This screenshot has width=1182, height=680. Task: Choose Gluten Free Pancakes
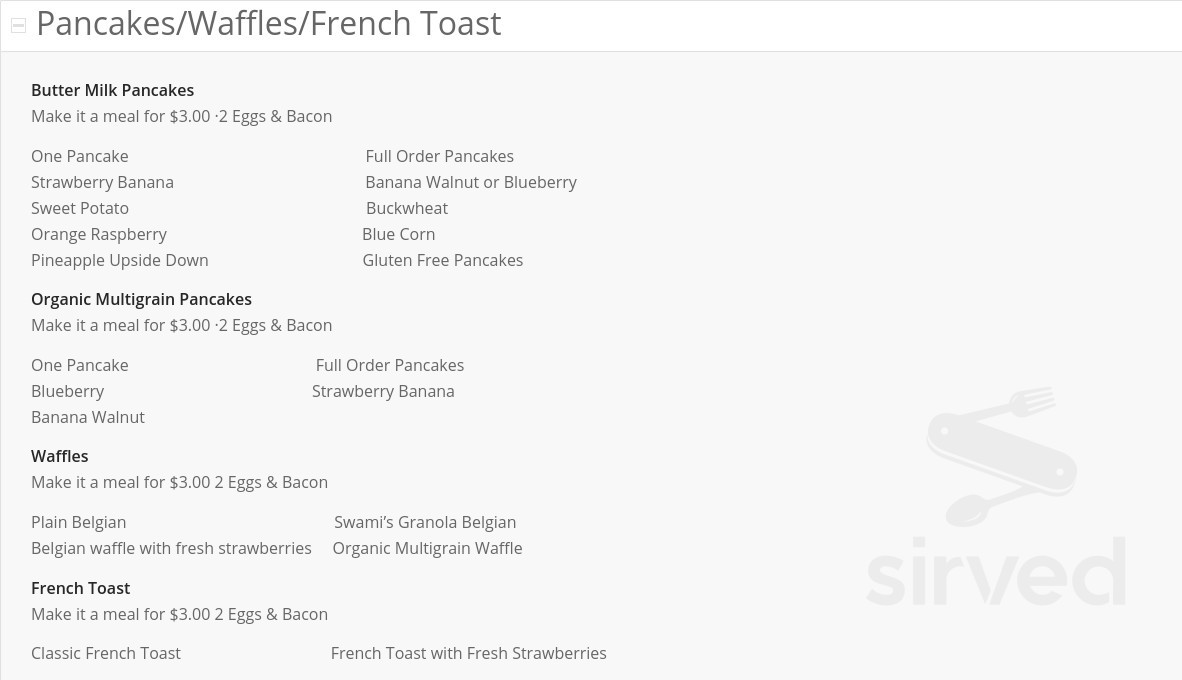(443, 260)
